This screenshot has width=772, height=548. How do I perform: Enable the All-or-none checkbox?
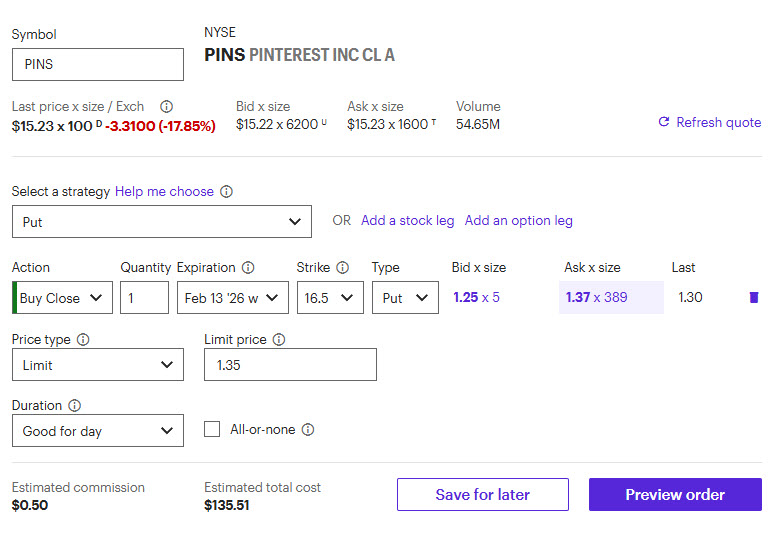point(212,429)
